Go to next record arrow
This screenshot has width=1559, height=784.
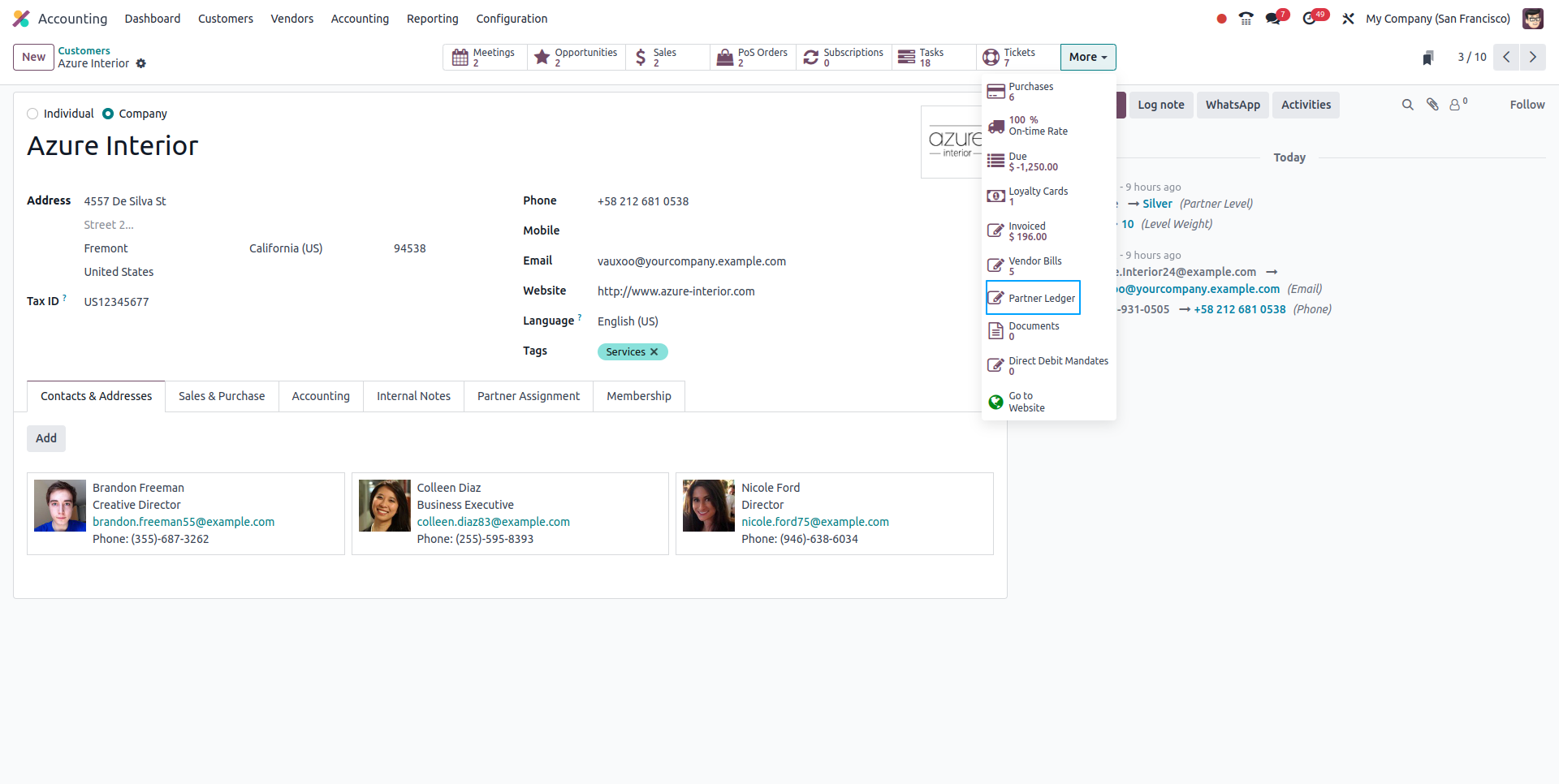[1533, 57]
